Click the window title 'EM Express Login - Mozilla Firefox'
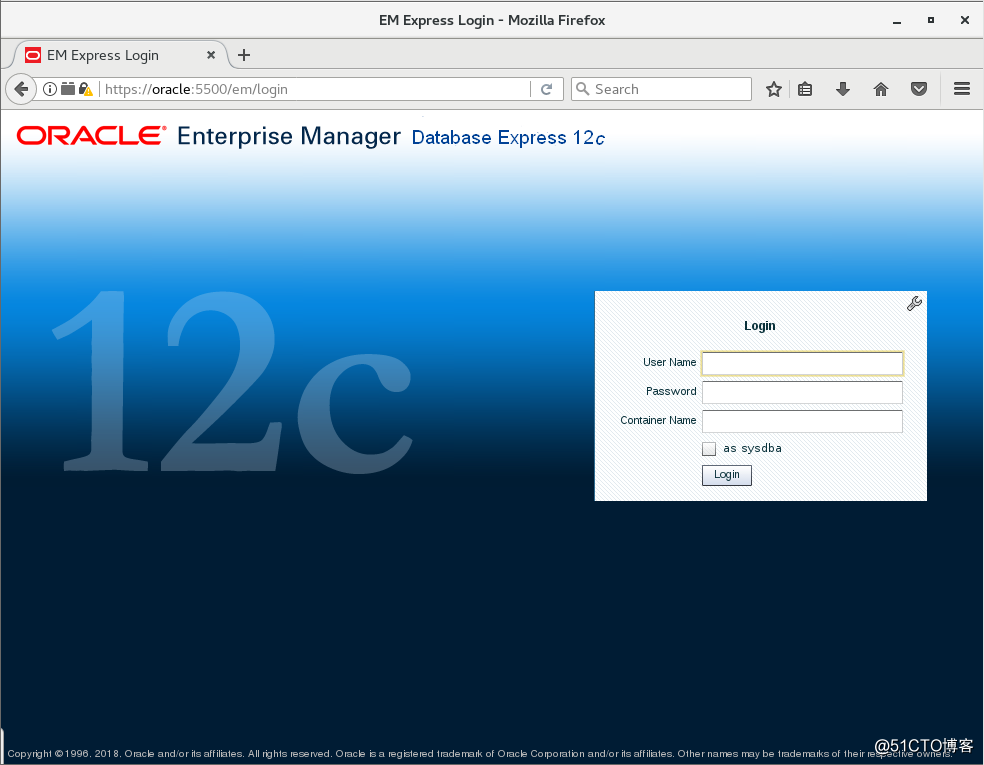 pyautogui.click(x=492, y=20)
